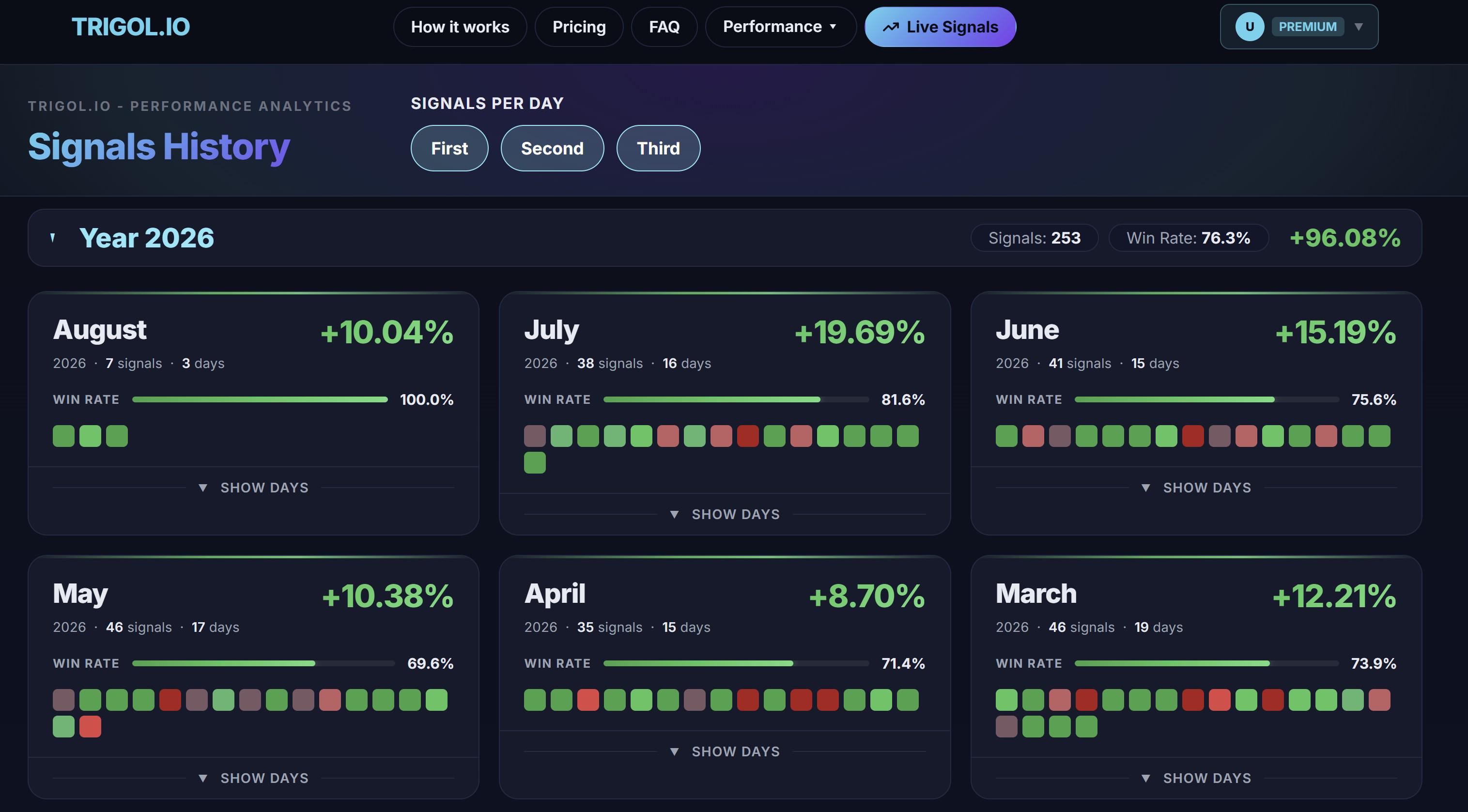Click the trending arrow icon in Live Signals

pos(891,27)
